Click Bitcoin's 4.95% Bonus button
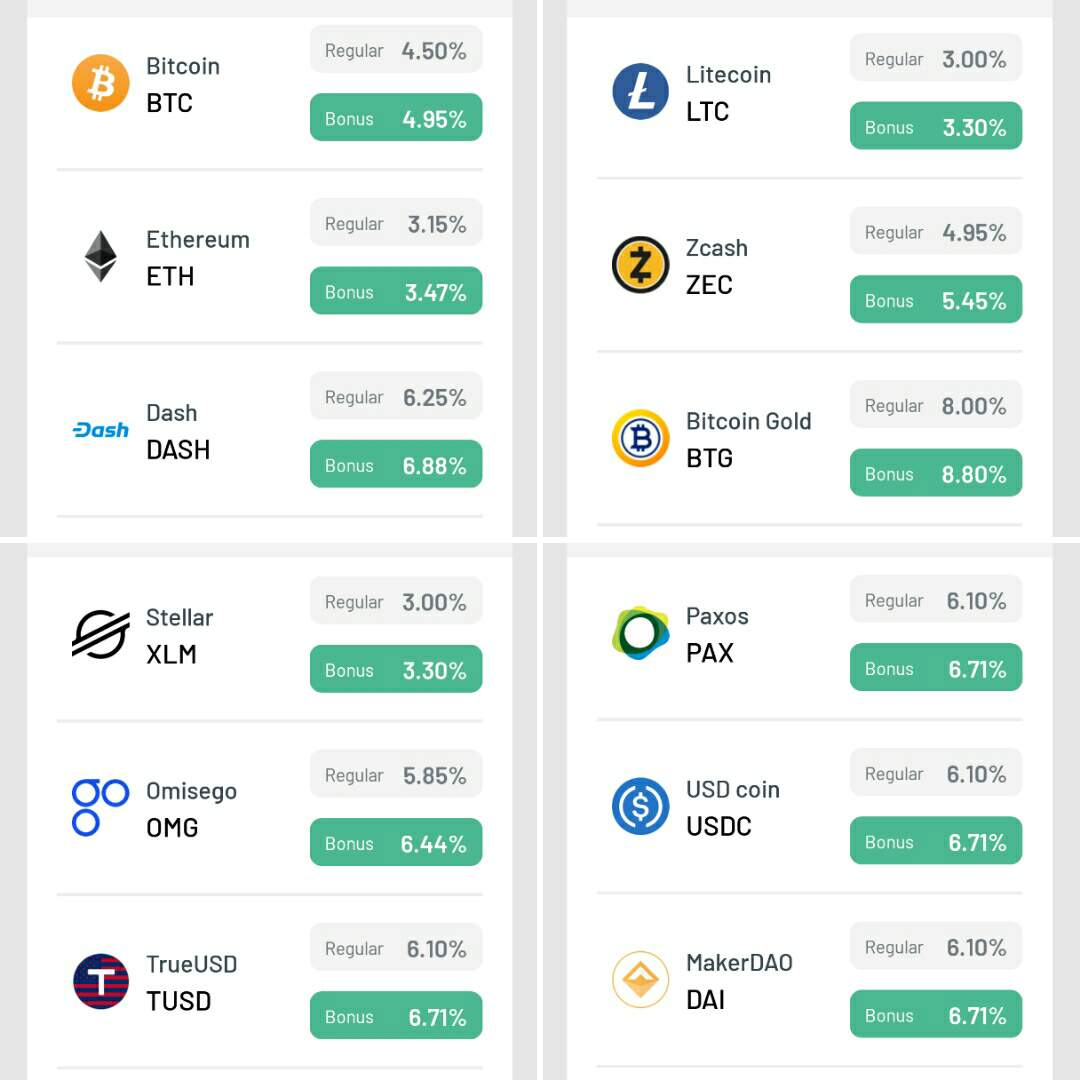1080x1080 pixels. [x=396, y=118]
